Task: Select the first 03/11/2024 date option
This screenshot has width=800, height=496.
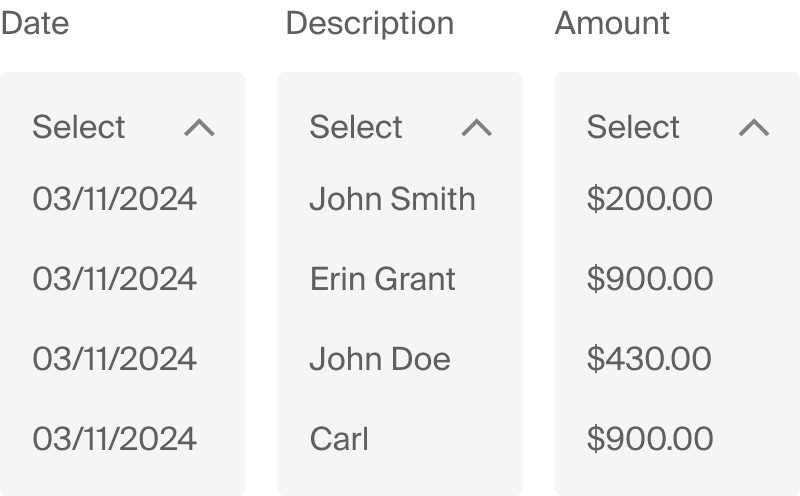Action: pos(114,199)
